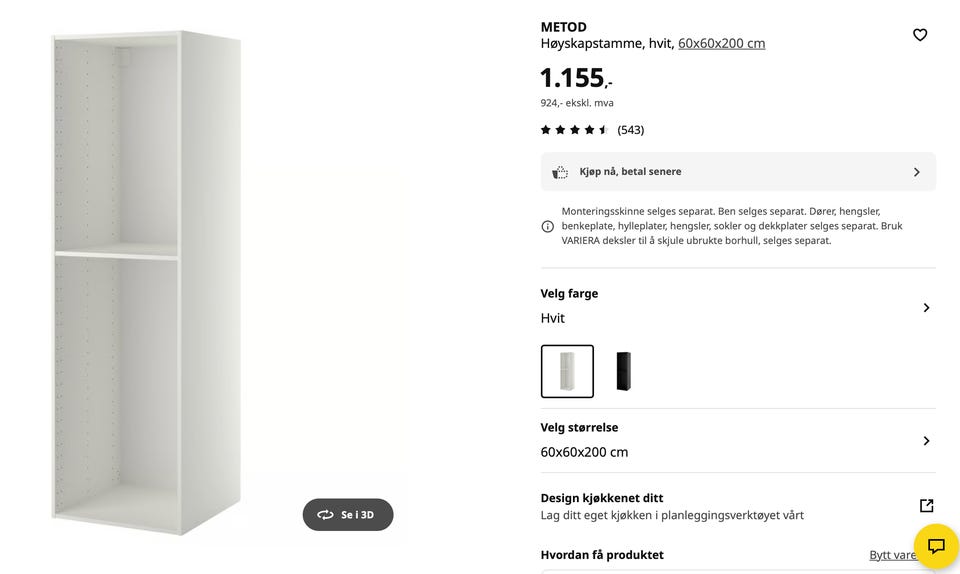Select the black cabinet color swatch

click(623, 371)
